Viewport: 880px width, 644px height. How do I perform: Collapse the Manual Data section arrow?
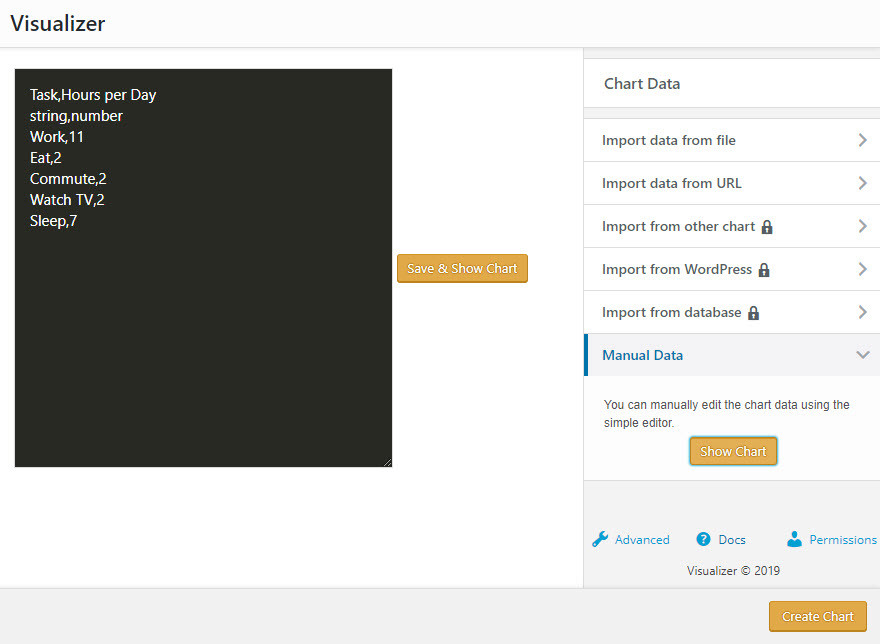[x=862, y=355]
